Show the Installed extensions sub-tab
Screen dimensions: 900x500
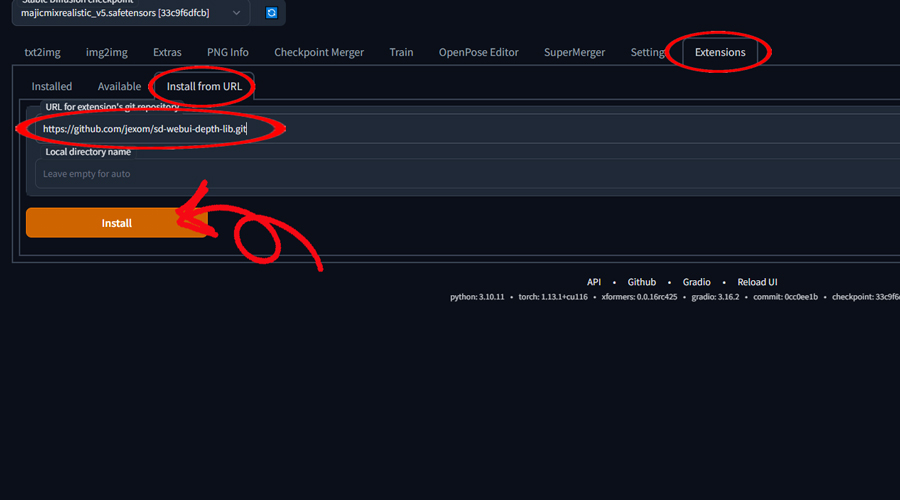[52, 86]
